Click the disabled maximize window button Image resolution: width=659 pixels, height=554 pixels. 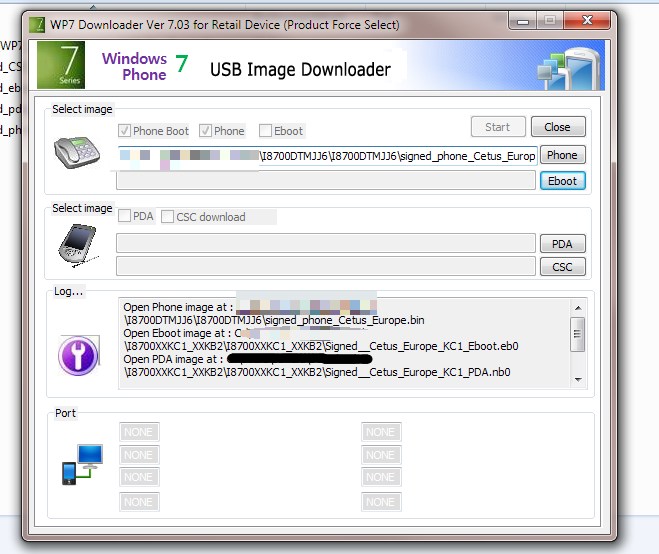[550, 21]
